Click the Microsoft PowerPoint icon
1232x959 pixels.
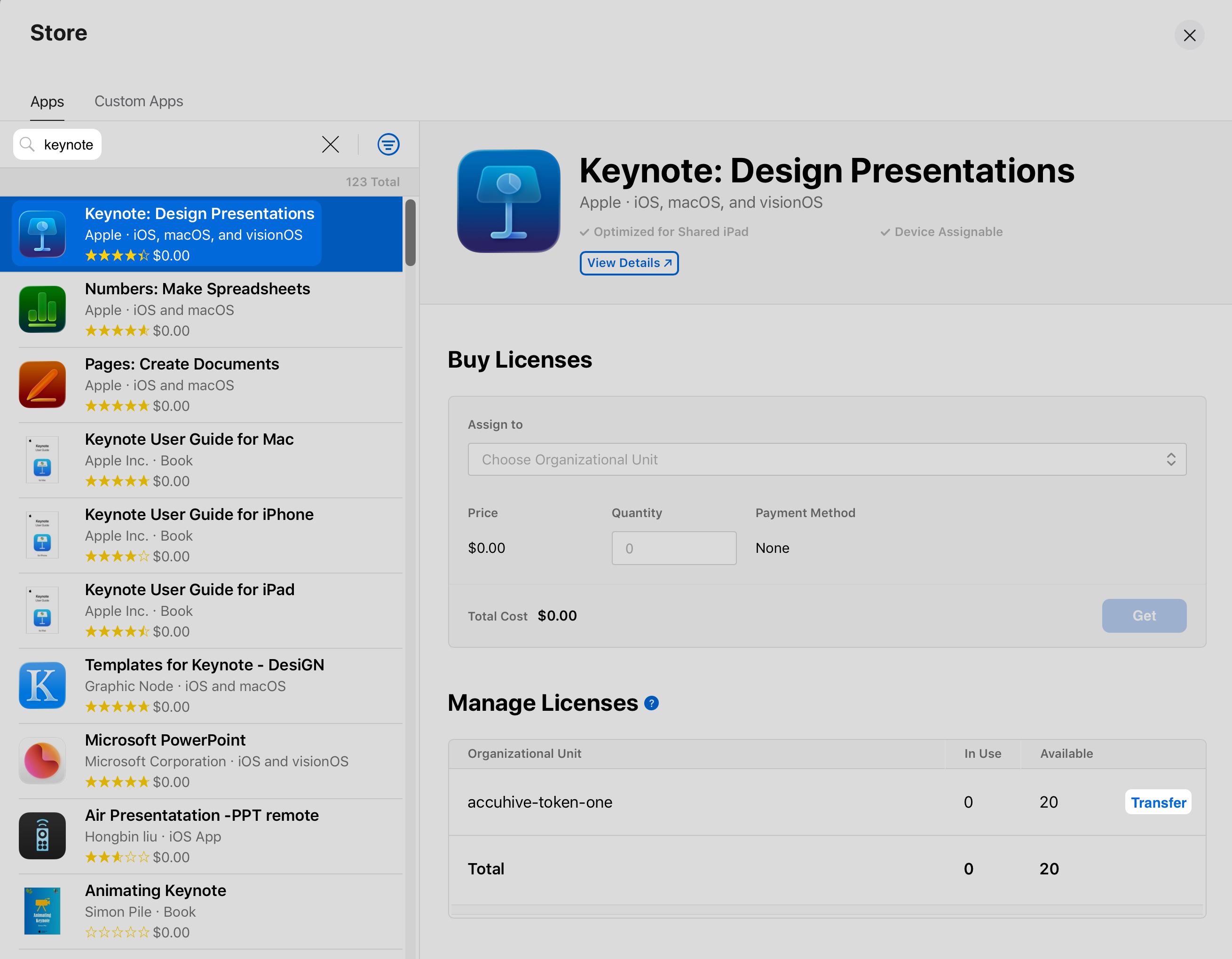(x=42, y=761)
